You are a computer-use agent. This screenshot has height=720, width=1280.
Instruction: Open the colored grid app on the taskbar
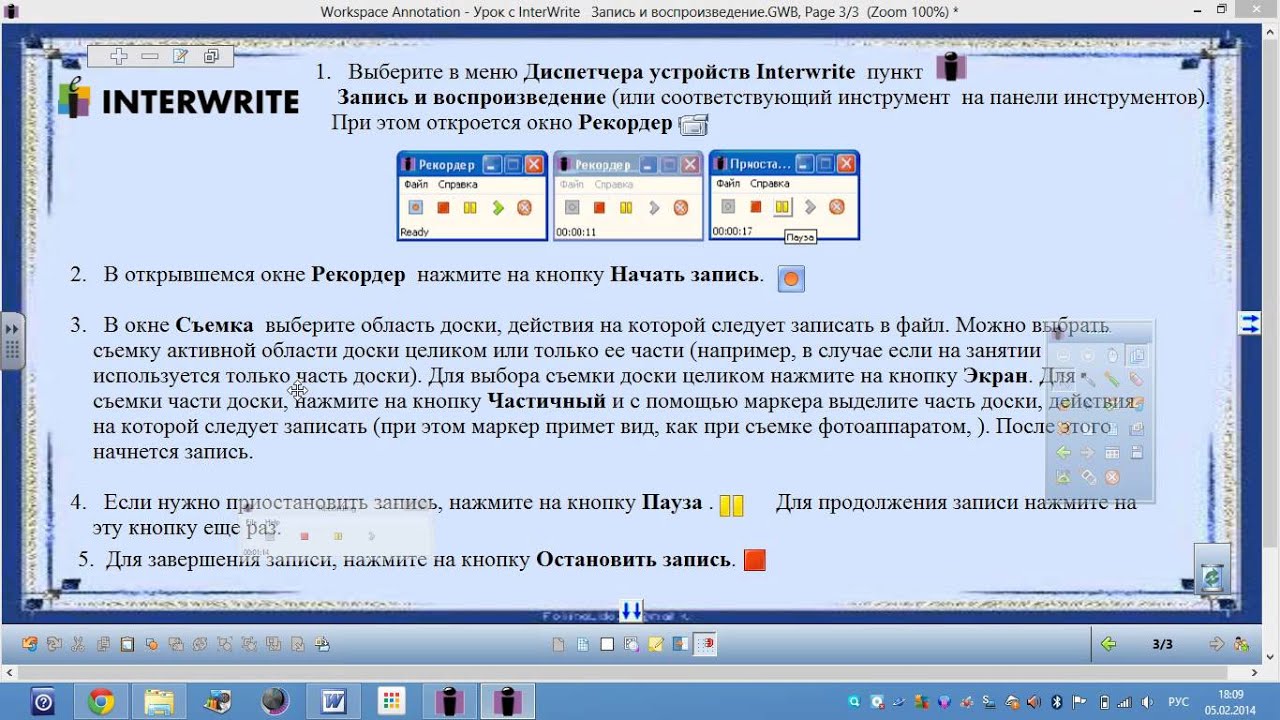tap(392, 701)
